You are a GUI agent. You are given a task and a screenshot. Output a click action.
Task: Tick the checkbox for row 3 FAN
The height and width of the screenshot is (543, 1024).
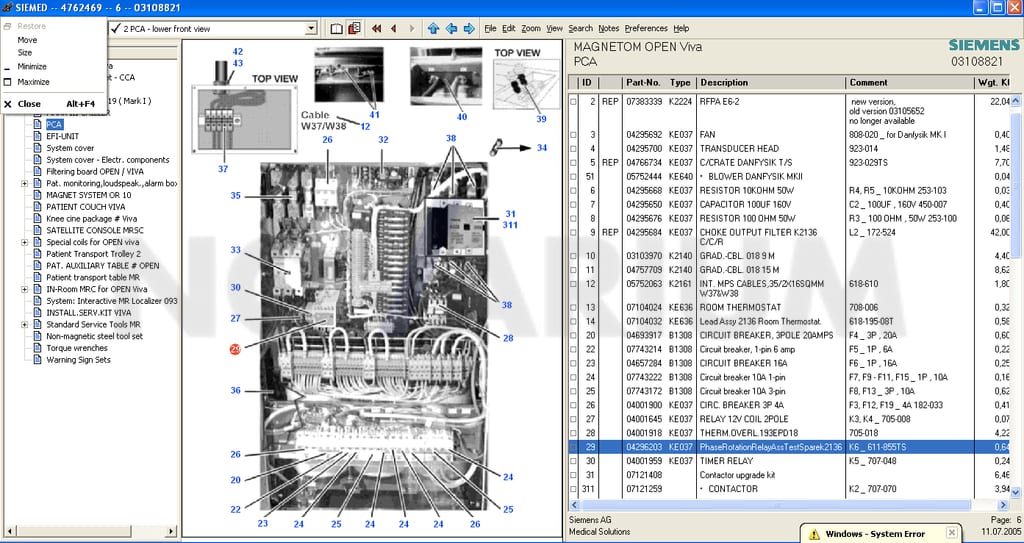(573, 135)
